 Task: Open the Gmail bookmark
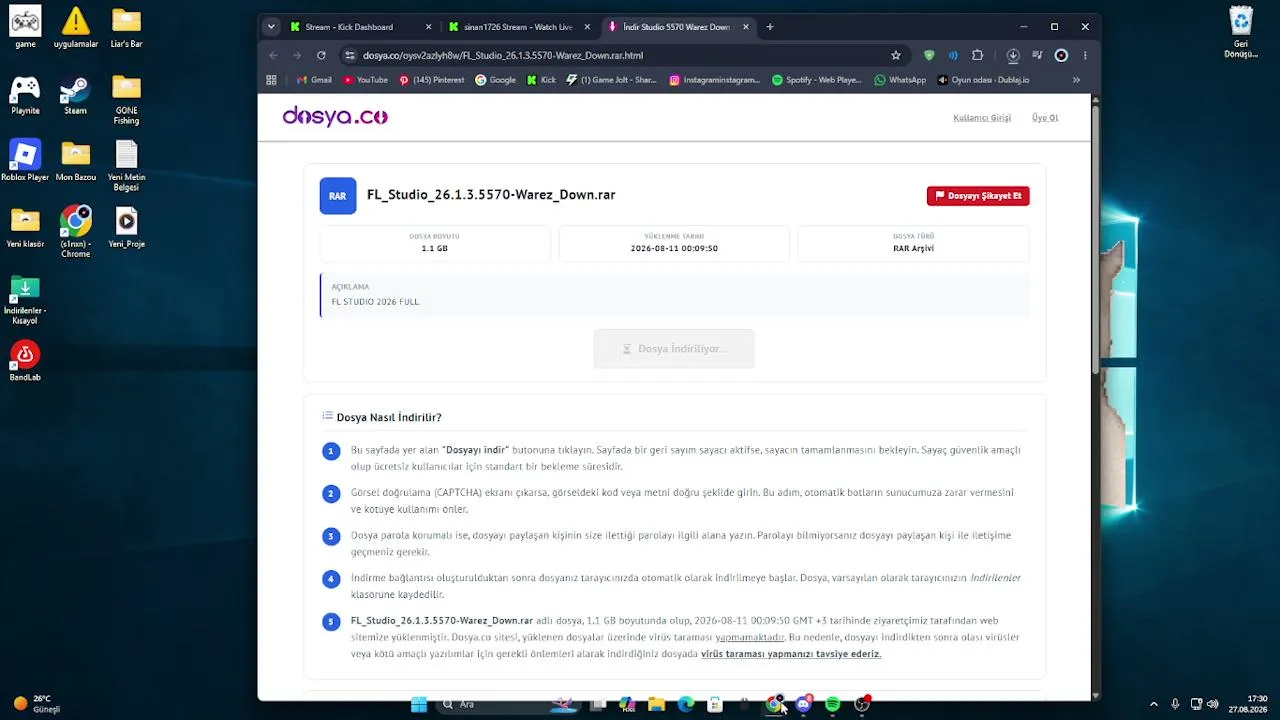pyautogui.click(x=314, y=80)
